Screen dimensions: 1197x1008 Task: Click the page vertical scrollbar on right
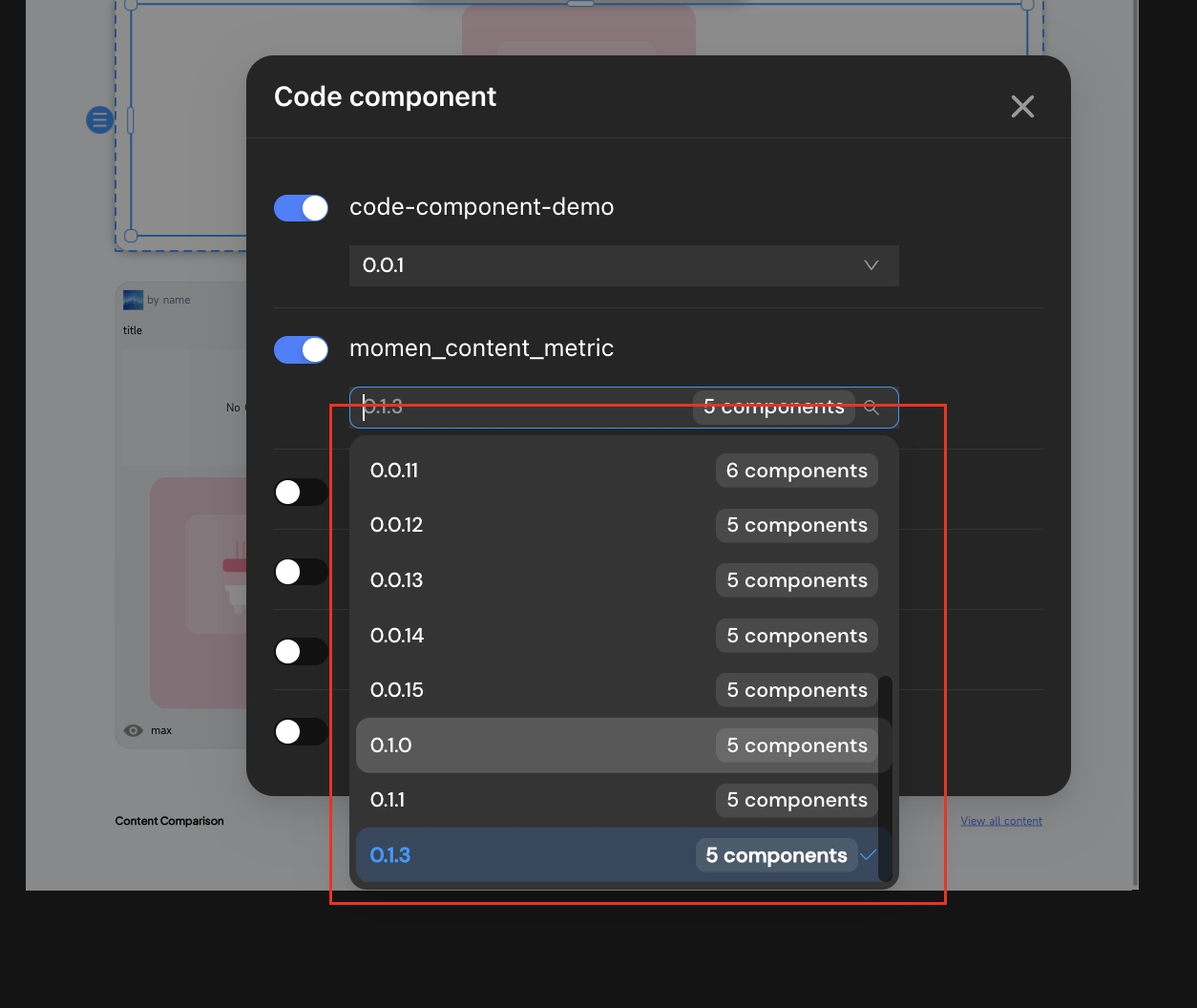[x=1134, y=444]
